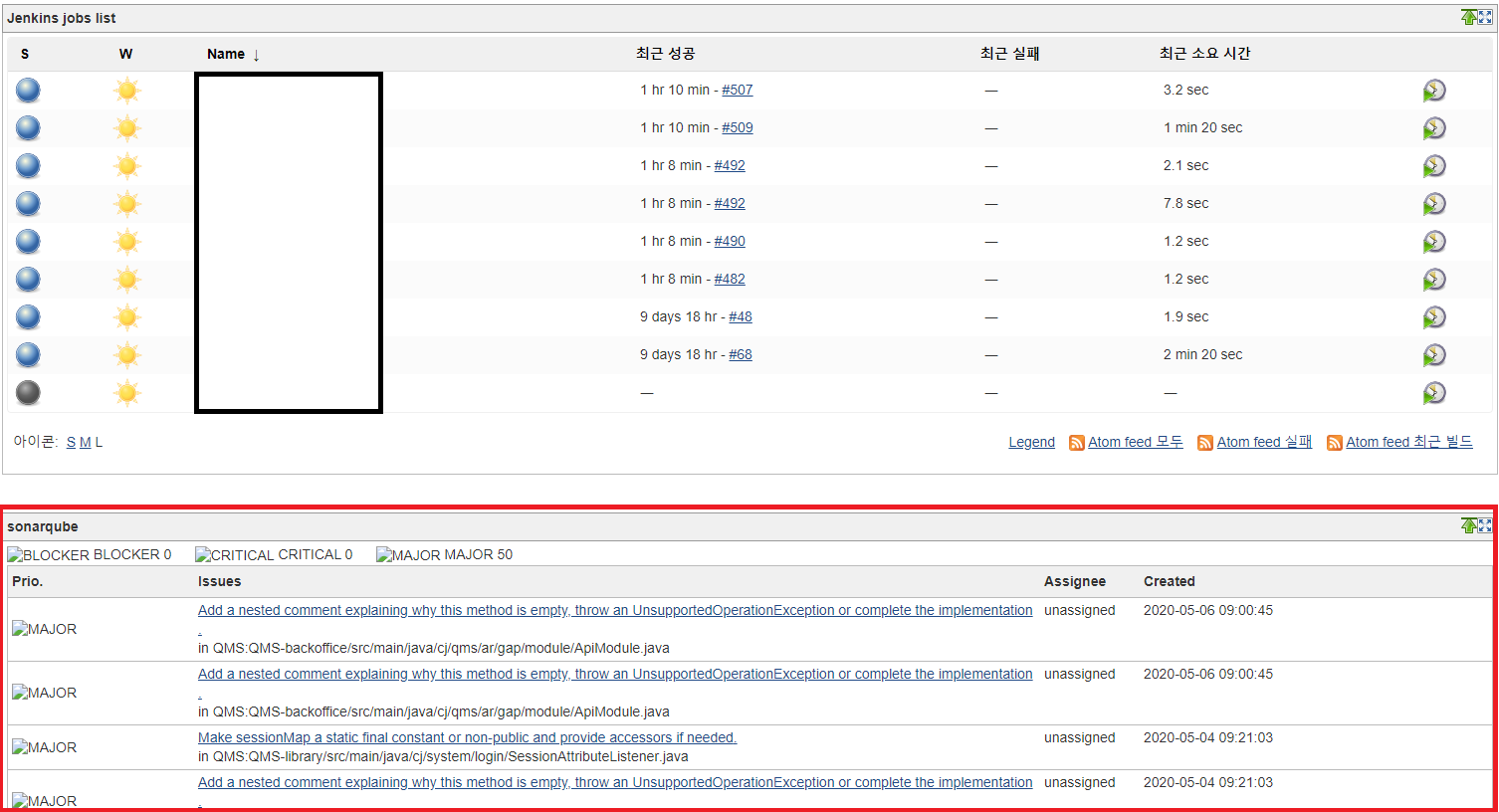1499x812 pixels.
Task: Open the Legend link
Action: (1031, 442)
